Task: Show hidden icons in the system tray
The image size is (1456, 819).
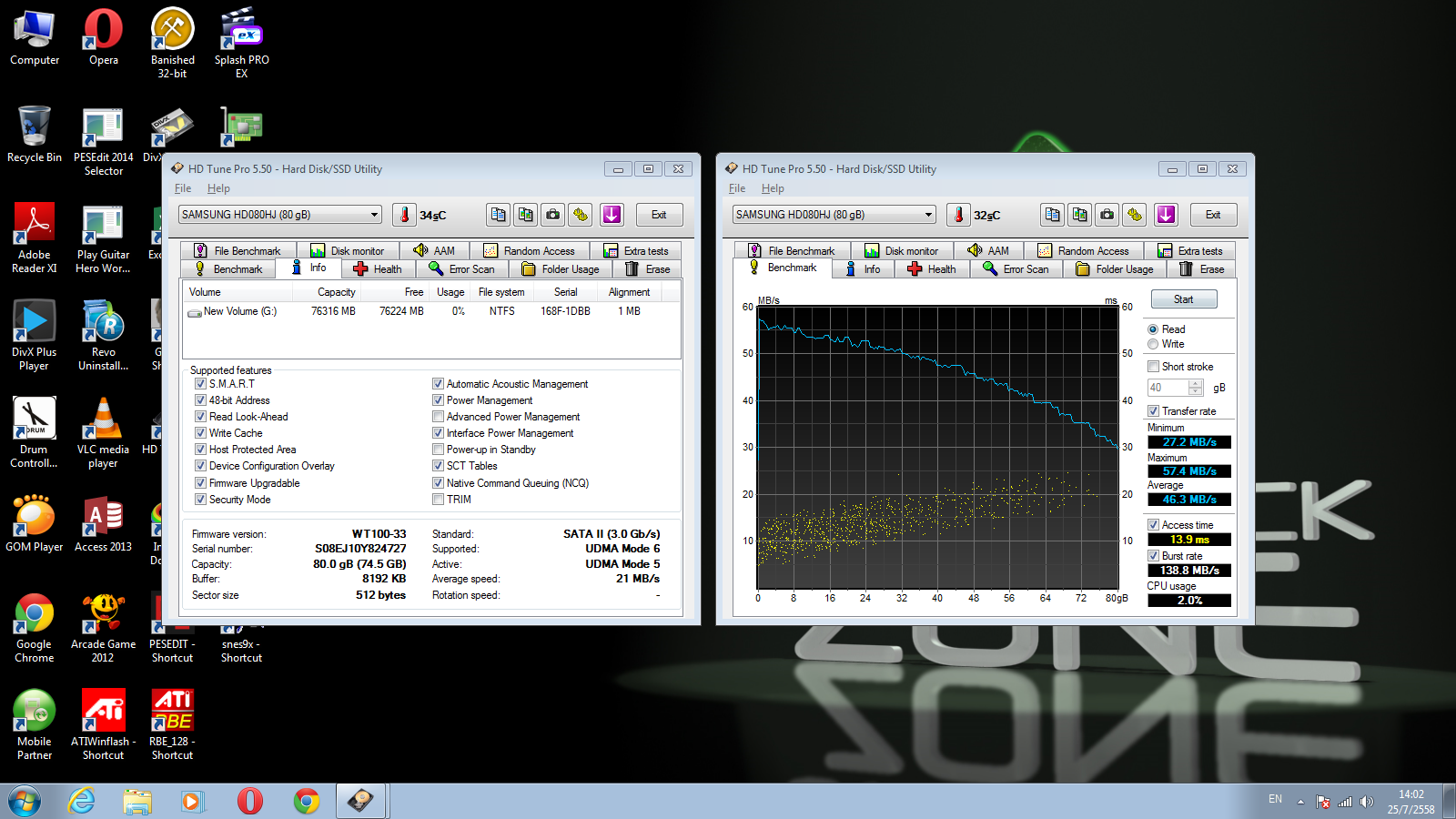Action: coord(1300,802)
